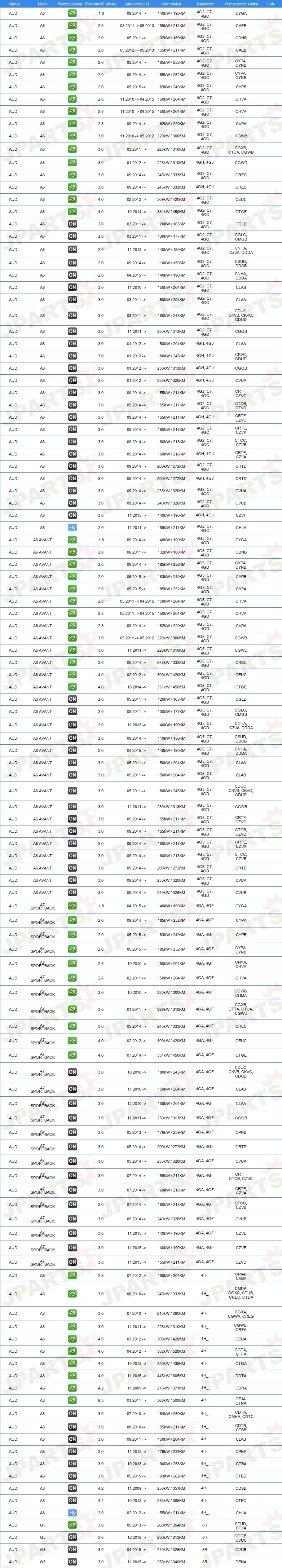Screen dimensions: 282x1568
Task: Click petrol icon in A8 CPAA, CVBA row
Action: 72,1275
